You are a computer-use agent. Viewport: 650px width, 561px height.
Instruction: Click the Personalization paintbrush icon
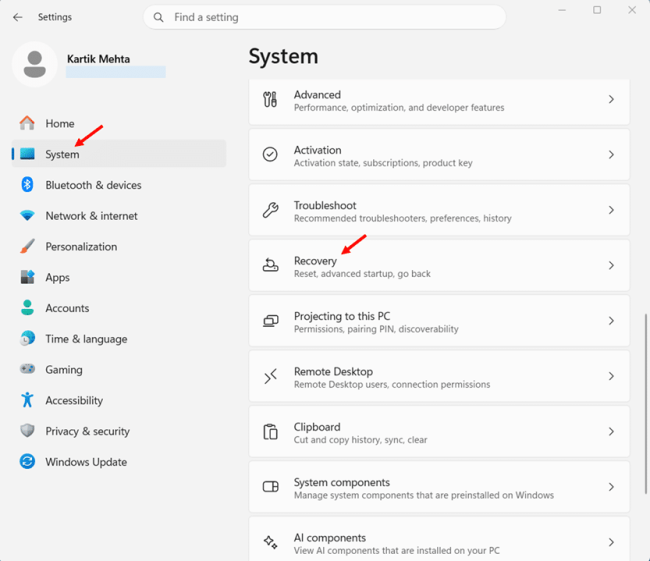coord(27,246)
